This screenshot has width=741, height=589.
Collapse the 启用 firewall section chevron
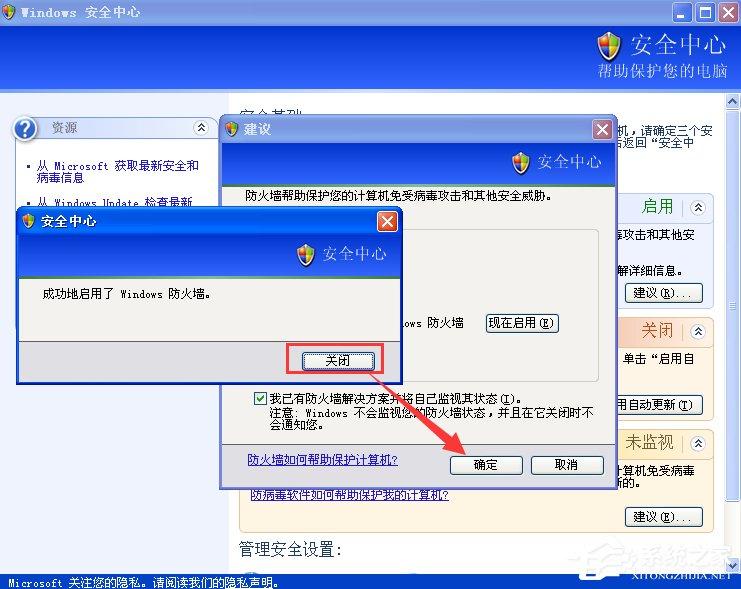(x=698, y=207)
